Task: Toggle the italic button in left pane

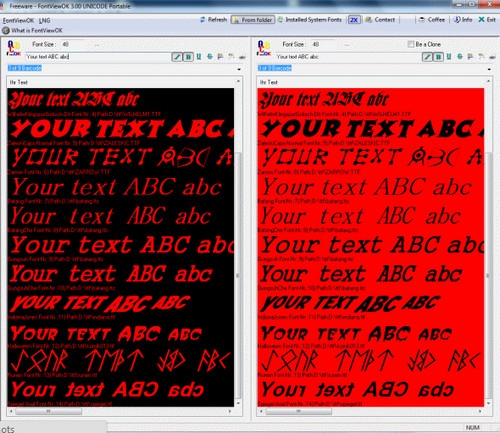Action: (x=177, y=57)
